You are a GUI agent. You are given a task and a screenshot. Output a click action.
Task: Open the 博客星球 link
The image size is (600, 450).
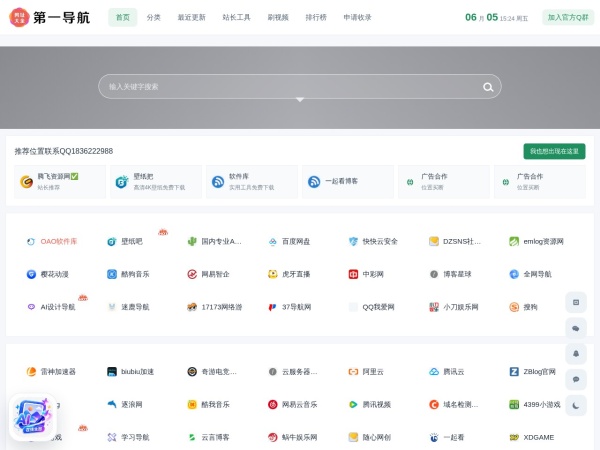click(x=457, y=274)
